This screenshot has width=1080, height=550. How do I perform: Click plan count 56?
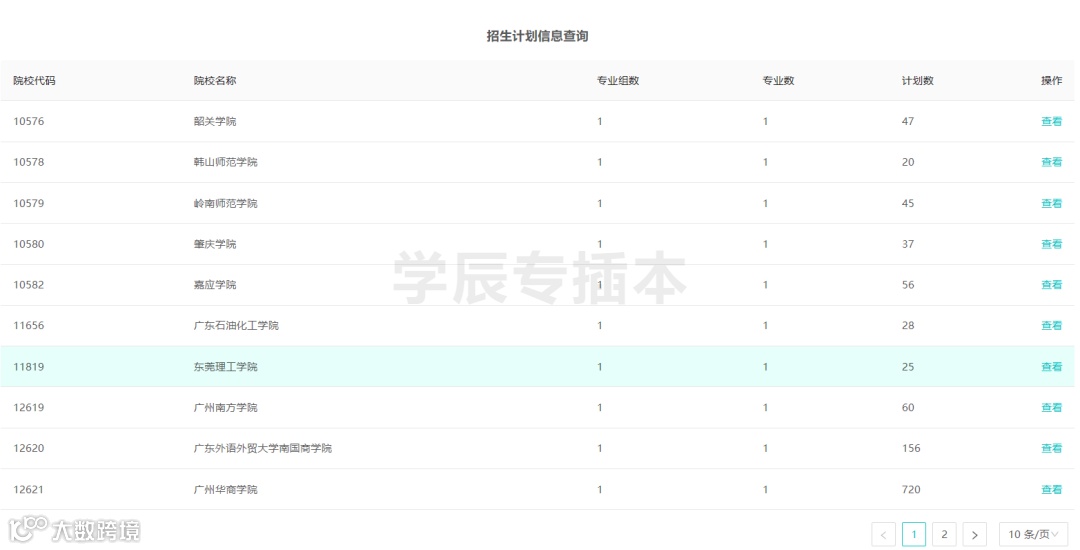coord(908,284)
